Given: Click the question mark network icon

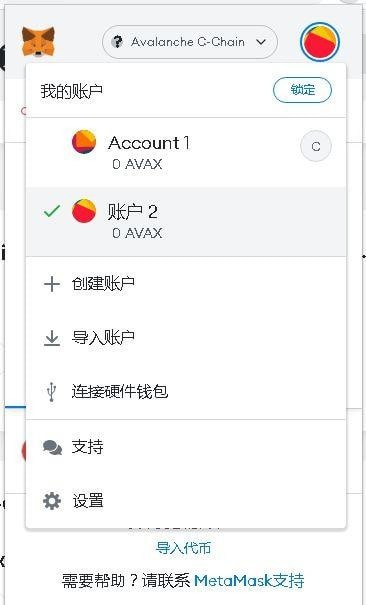Looking at the screenshot, I should pyautogui.click(x=117, y=42).
